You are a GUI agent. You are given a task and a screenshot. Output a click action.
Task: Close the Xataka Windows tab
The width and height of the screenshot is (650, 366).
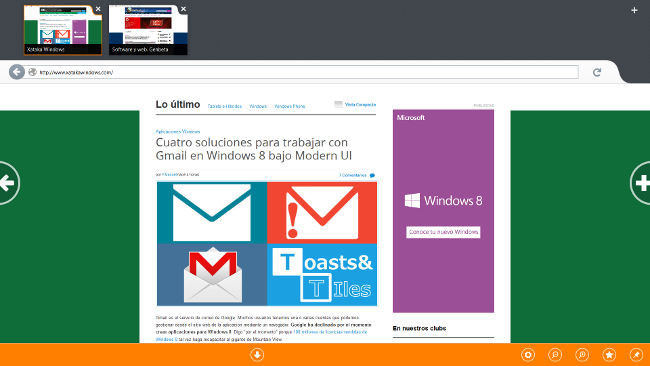[x=98, y=9]
